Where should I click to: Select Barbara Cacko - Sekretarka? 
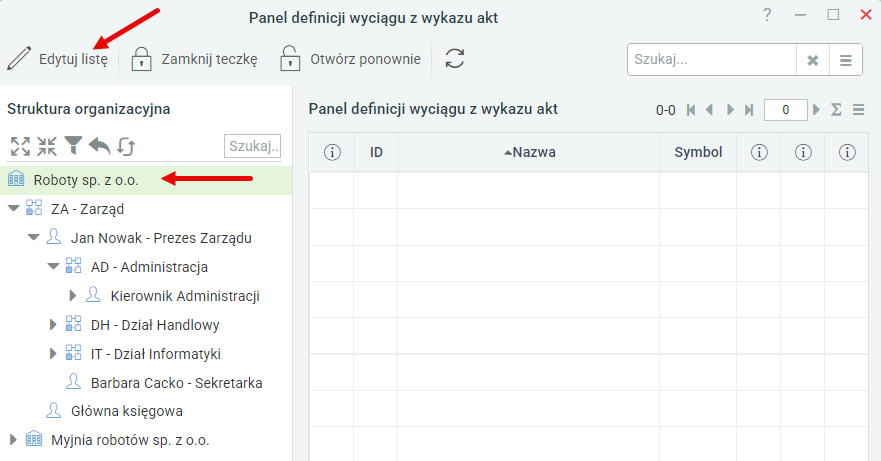(176, 383)
